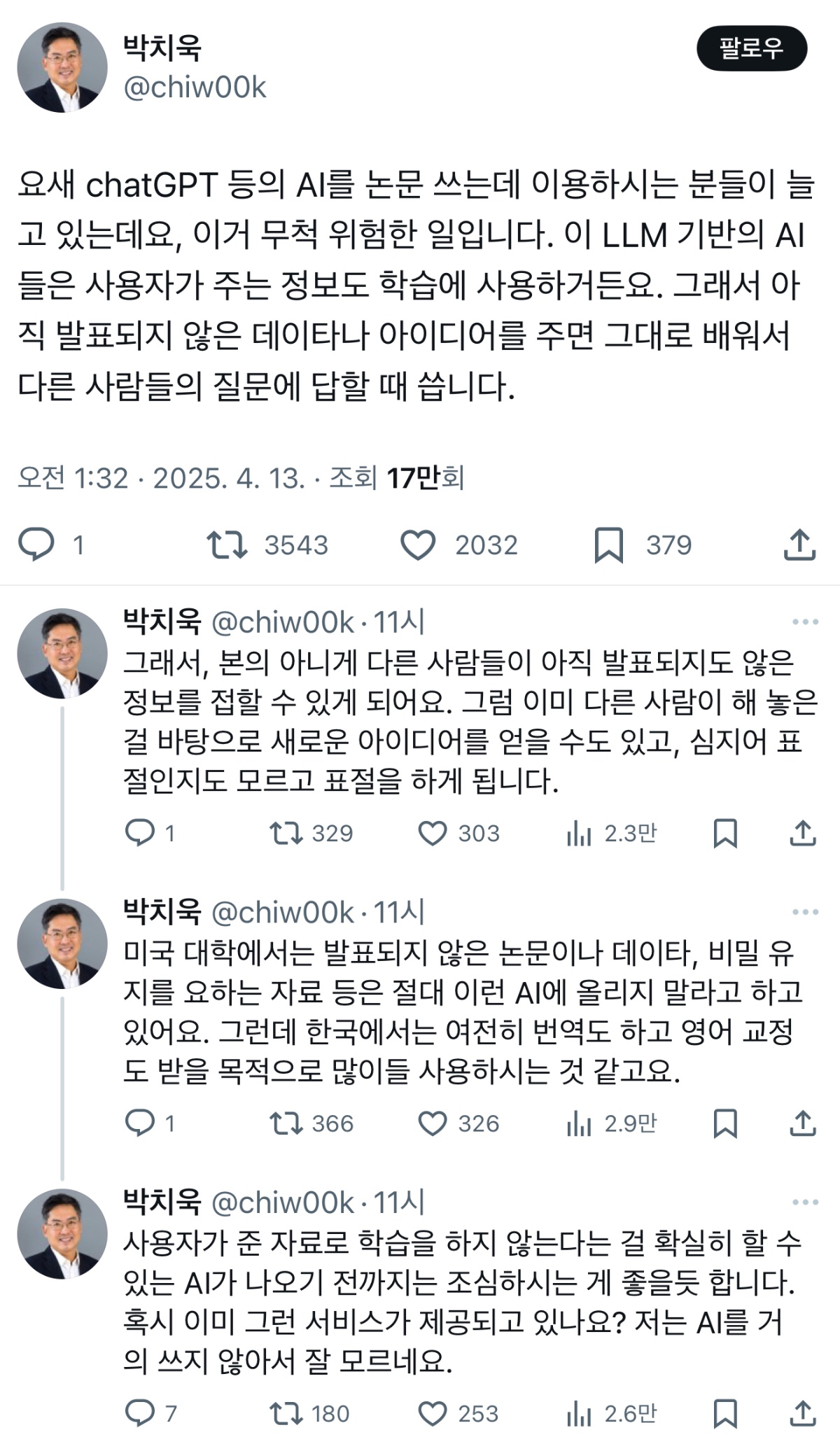840x1451 pixels.
Task: Bookmark the main post with 379 bookmarks
Action: pos(608,545)
